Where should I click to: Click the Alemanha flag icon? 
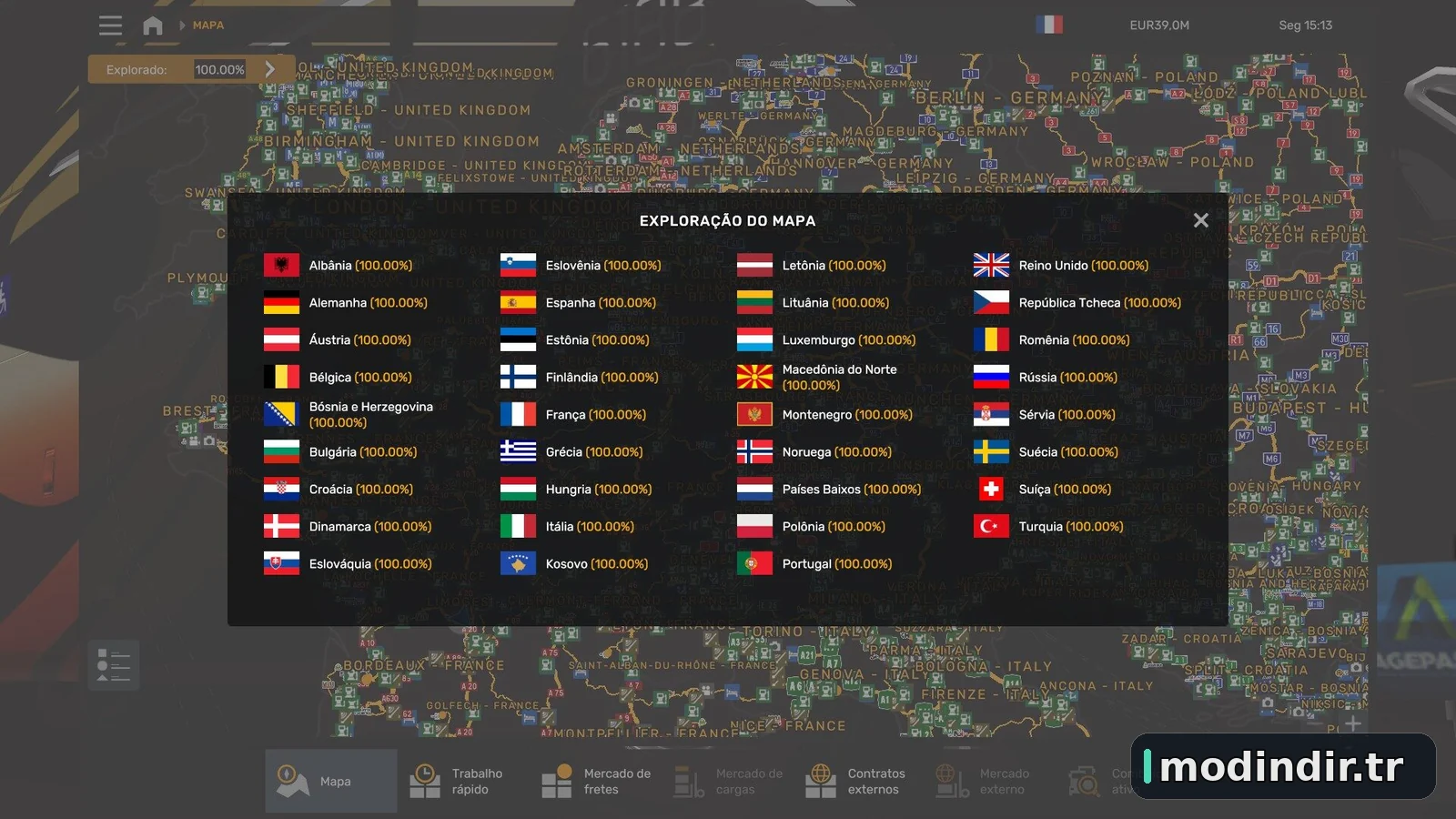(281, 302)
